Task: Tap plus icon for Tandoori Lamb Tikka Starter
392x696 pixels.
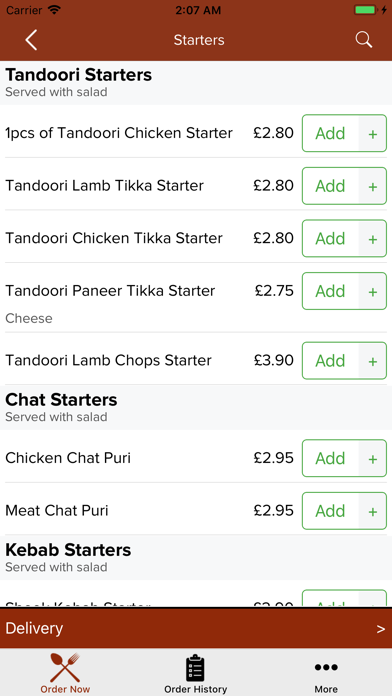Action: coord(373,186)
